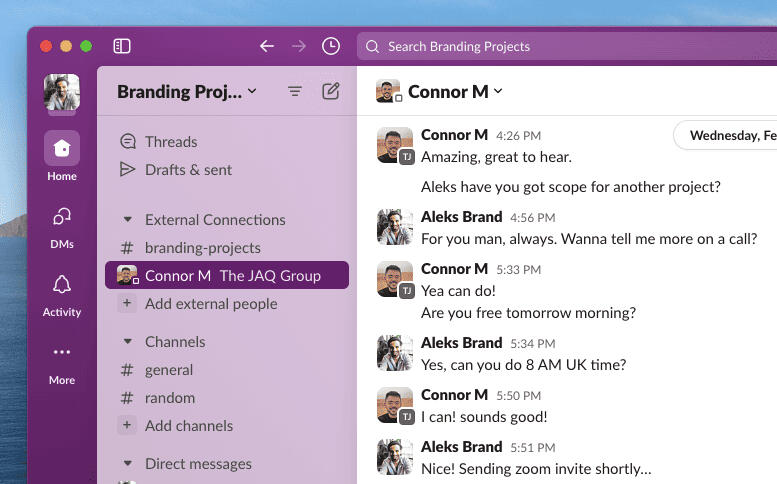Click the 4:26 PM timestamp
This screenshot has height=484, width=777.
(x=518, y=136)
